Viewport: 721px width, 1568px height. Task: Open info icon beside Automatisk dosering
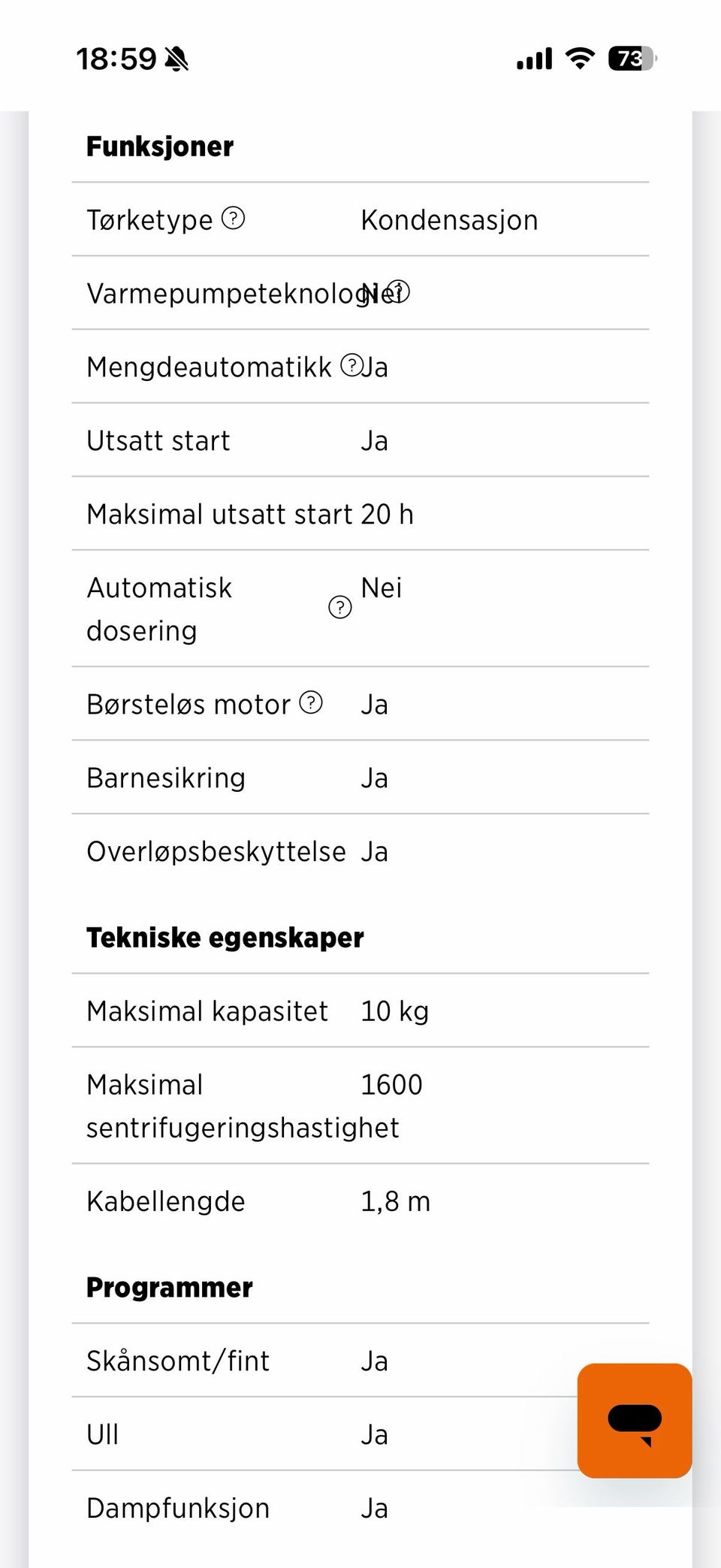tap(340, 607)
